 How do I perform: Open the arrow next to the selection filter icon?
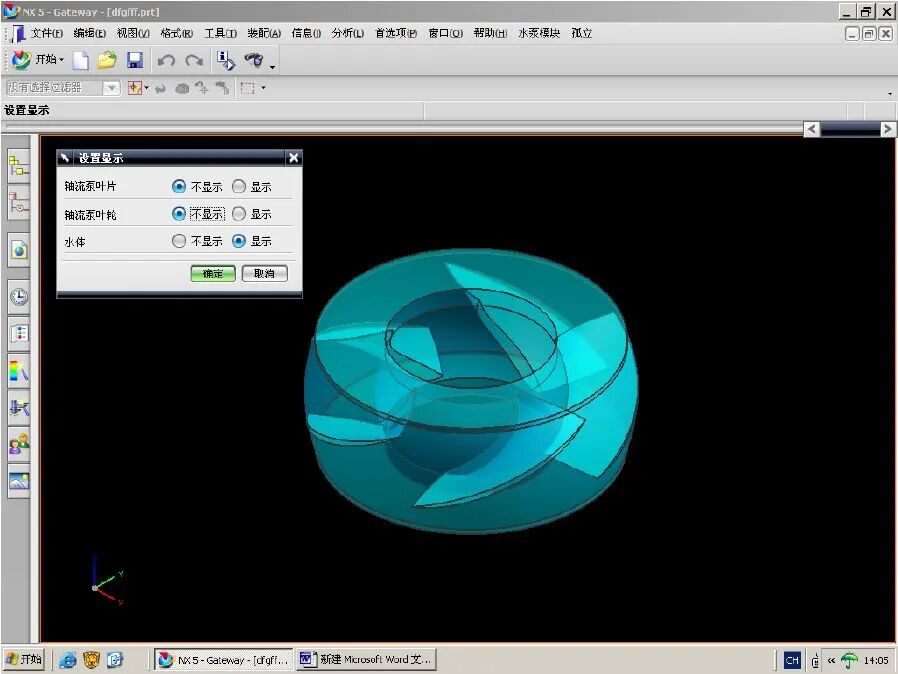click(147, 88)
